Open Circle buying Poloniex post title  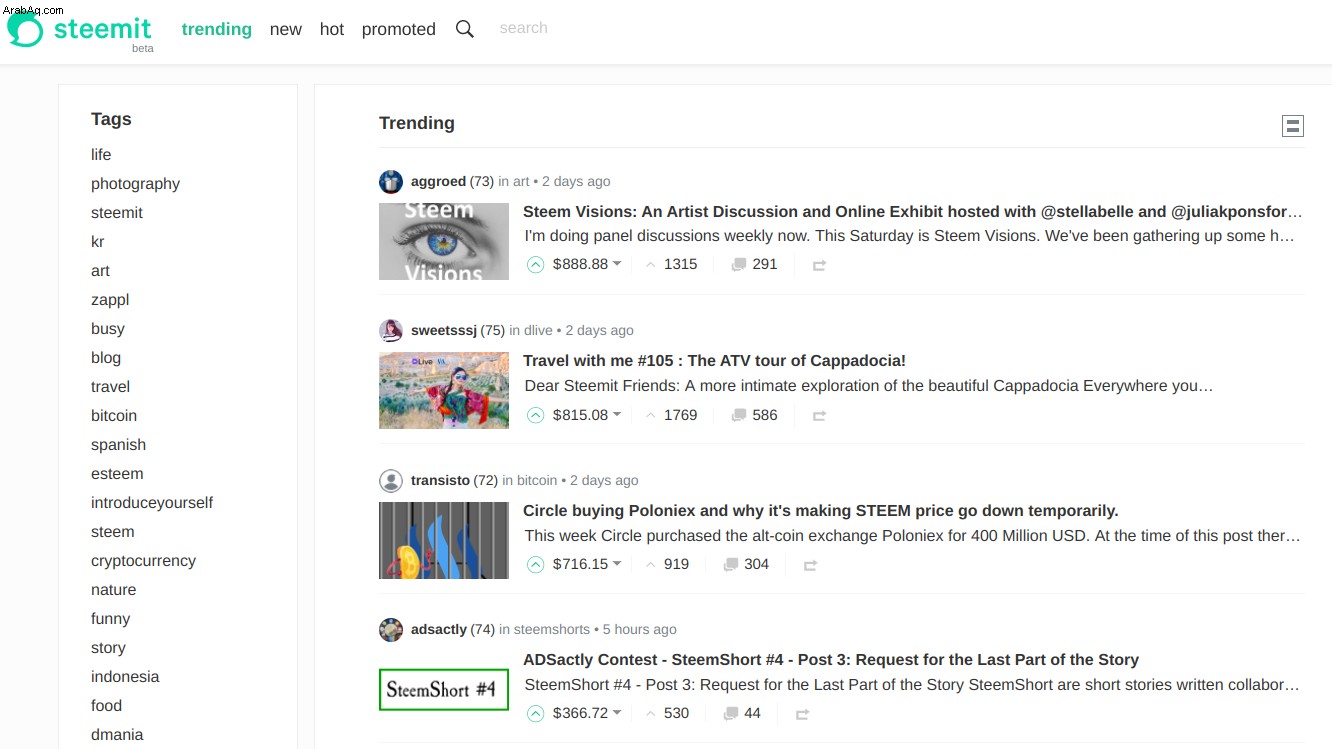pos(821,511)
